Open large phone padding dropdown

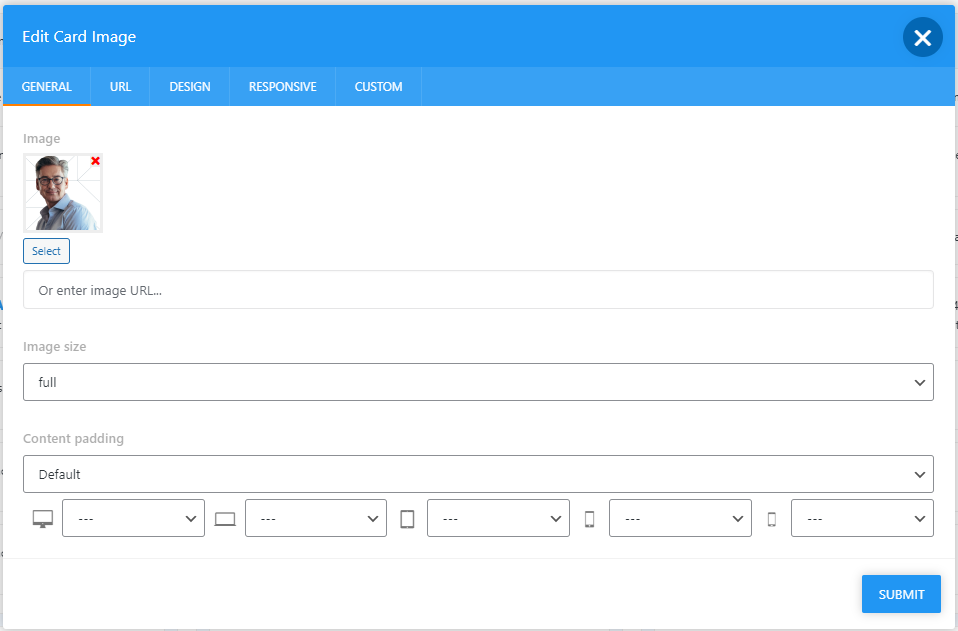(x=680, y=518)
